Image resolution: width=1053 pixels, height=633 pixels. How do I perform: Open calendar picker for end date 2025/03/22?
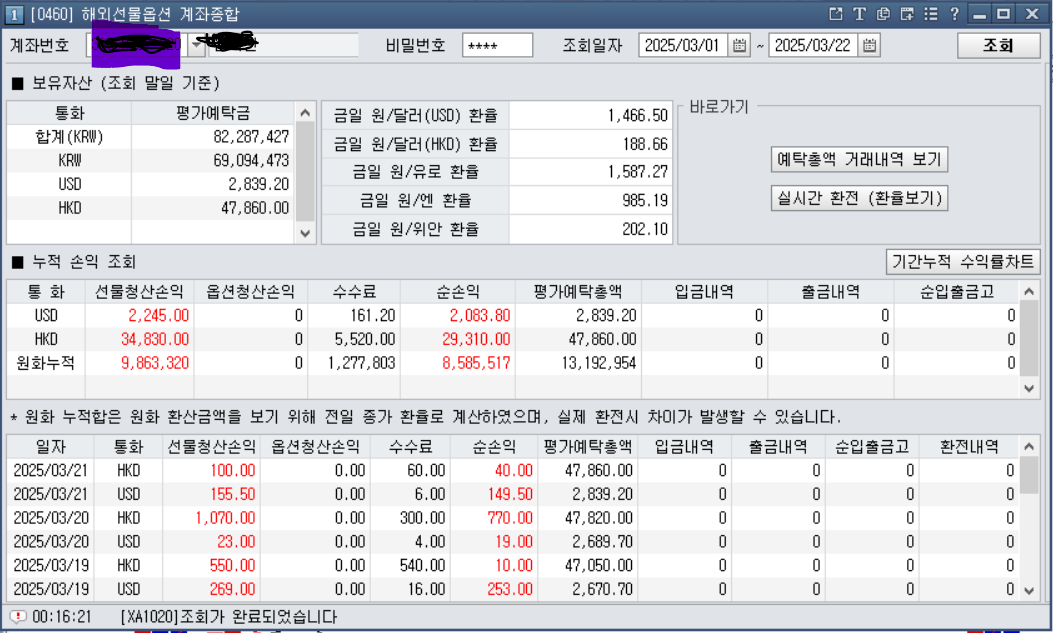(x=870, y=46)
